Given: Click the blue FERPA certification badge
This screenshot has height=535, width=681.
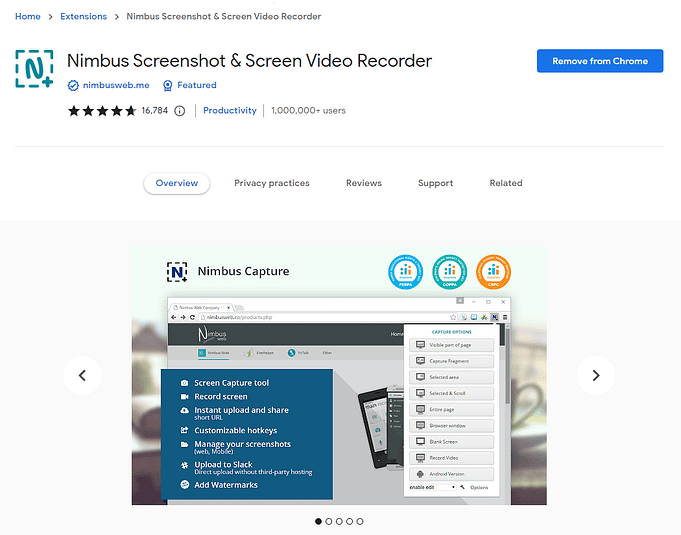Looking at the screenshot, I should point(405,272).
